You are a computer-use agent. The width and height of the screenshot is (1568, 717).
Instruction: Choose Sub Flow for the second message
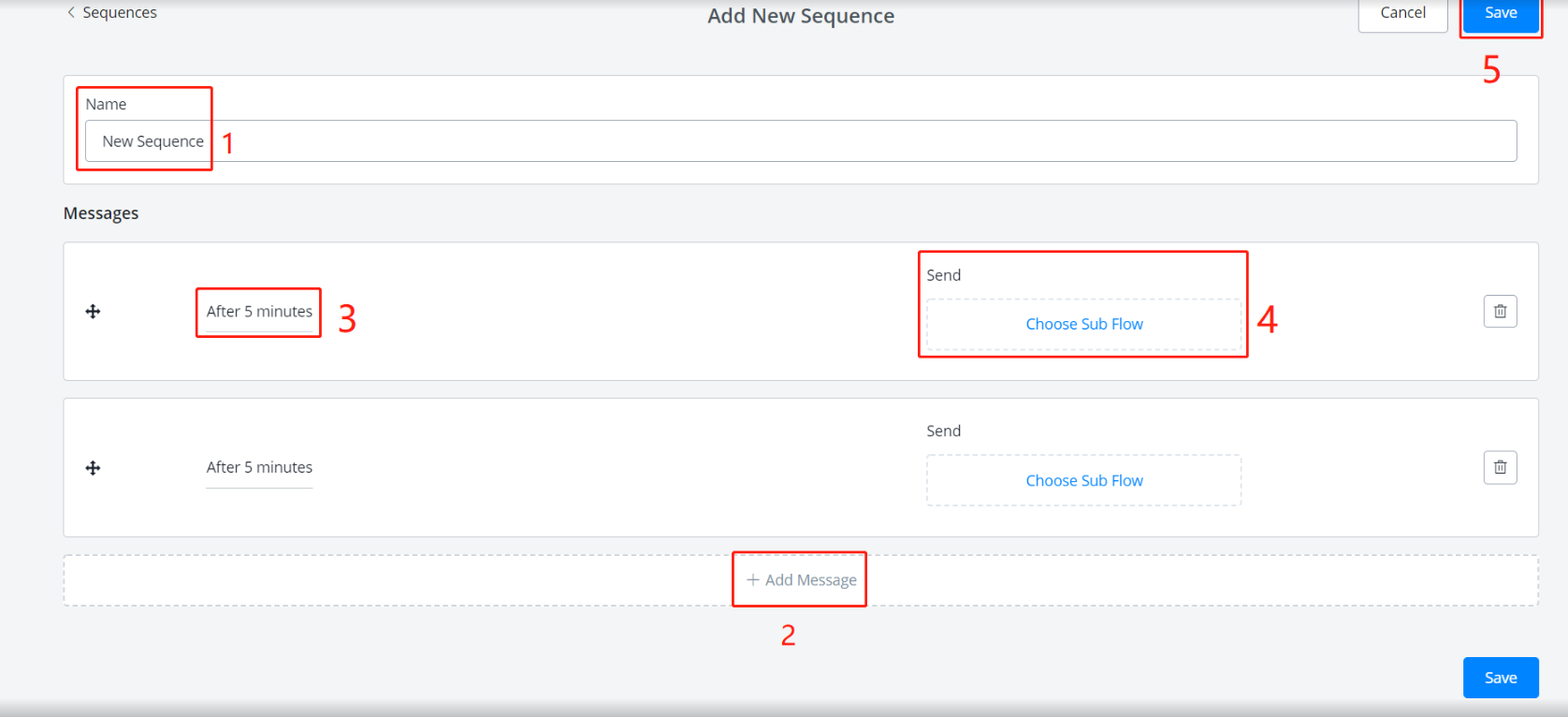[1083, 480]
